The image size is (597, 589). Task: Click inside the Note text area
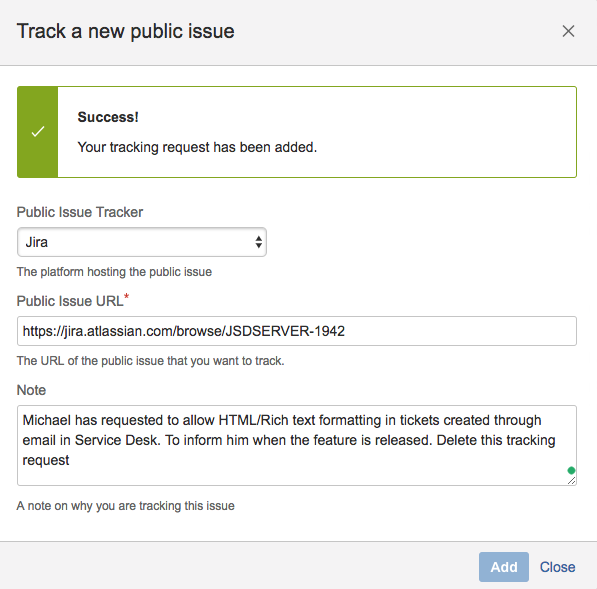coord(297,445)
